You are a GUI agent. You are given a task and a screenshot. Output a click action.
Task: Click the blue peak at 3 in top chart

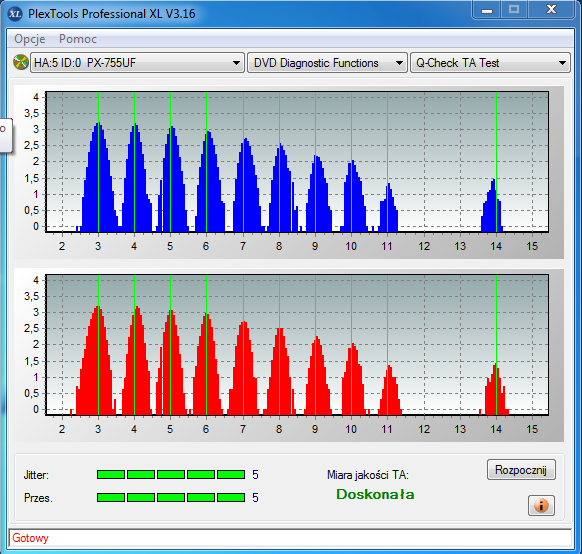pyautogui.click(x=99, y=177)
